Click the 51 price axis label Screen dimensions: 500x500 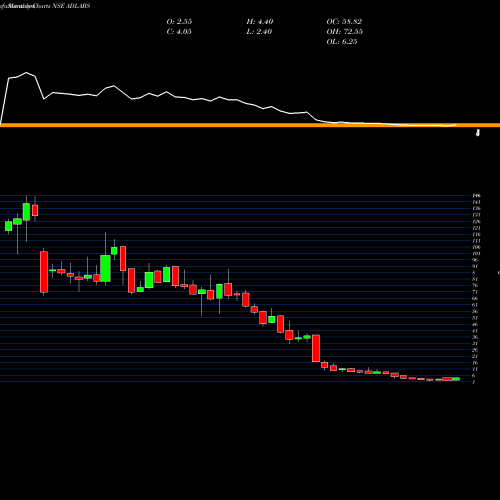click(475, 318)
